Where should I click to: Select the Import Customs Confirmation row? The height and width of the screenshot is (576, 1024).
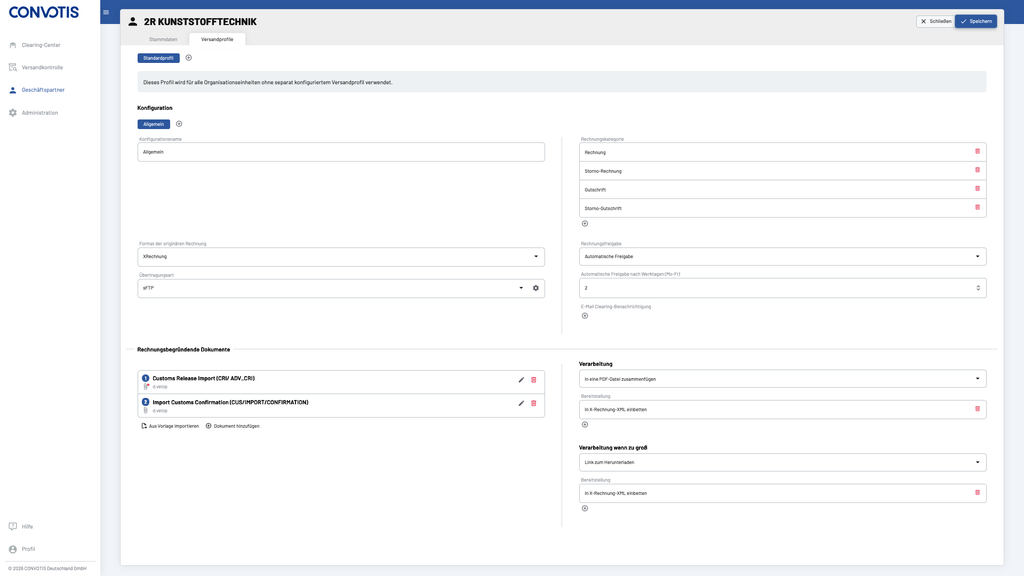coord(341,406)
